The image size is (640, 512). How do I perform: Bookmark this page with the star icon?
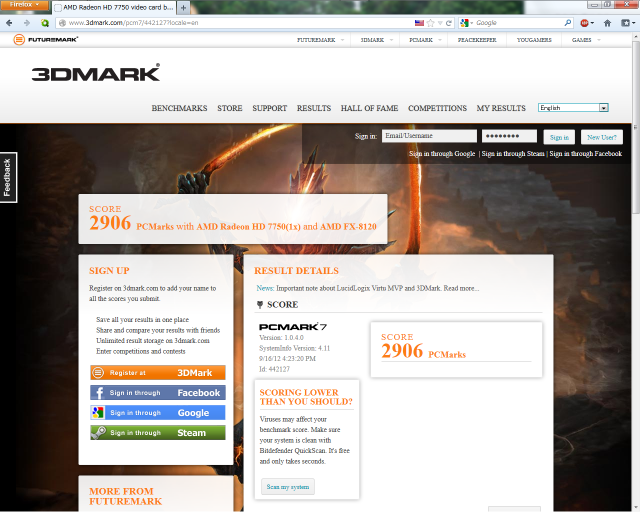(431, 23)
